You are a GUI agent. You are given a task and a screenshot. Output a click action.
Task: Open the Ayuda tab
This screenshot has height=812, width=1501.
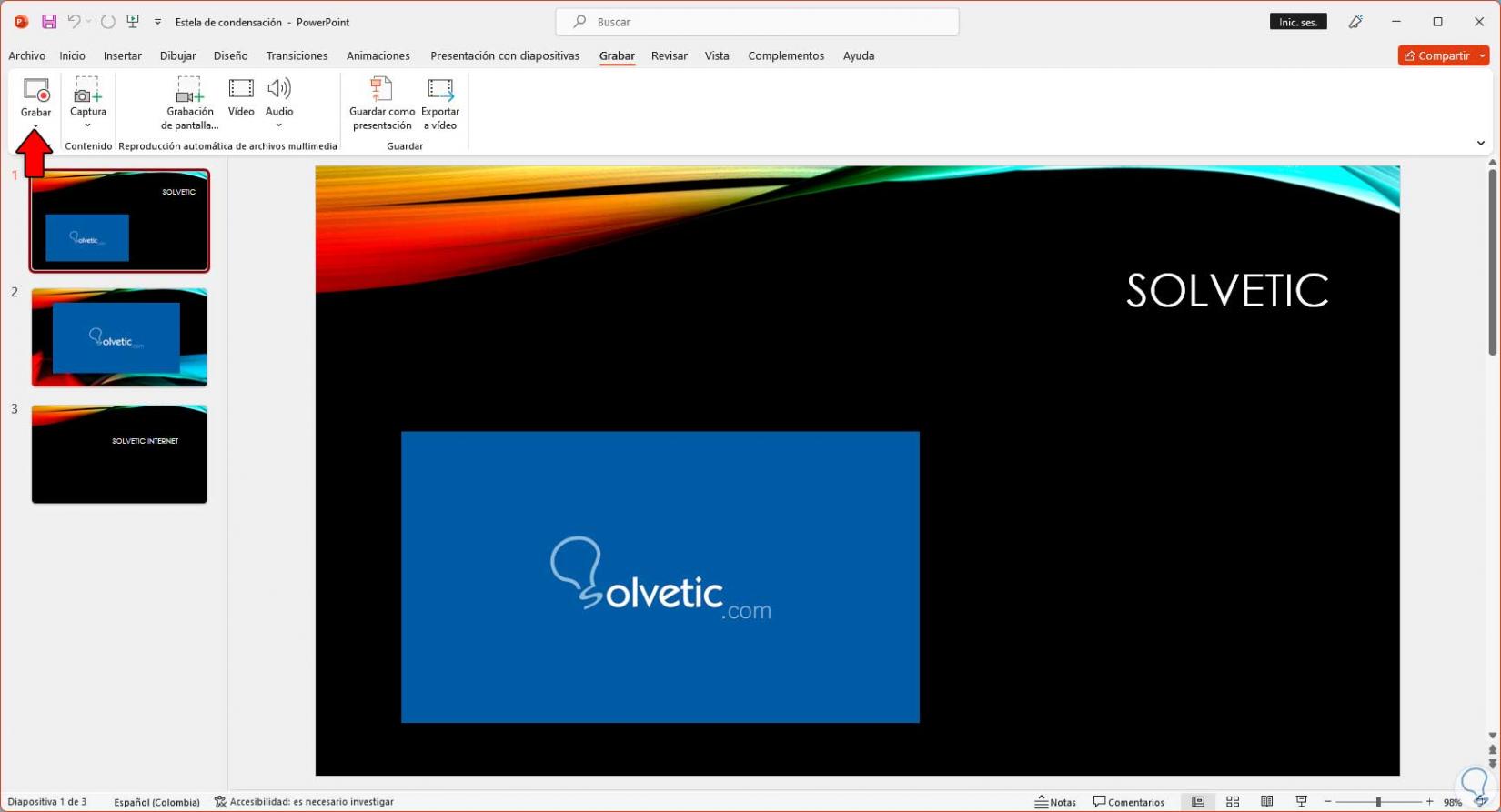(859, 55)
